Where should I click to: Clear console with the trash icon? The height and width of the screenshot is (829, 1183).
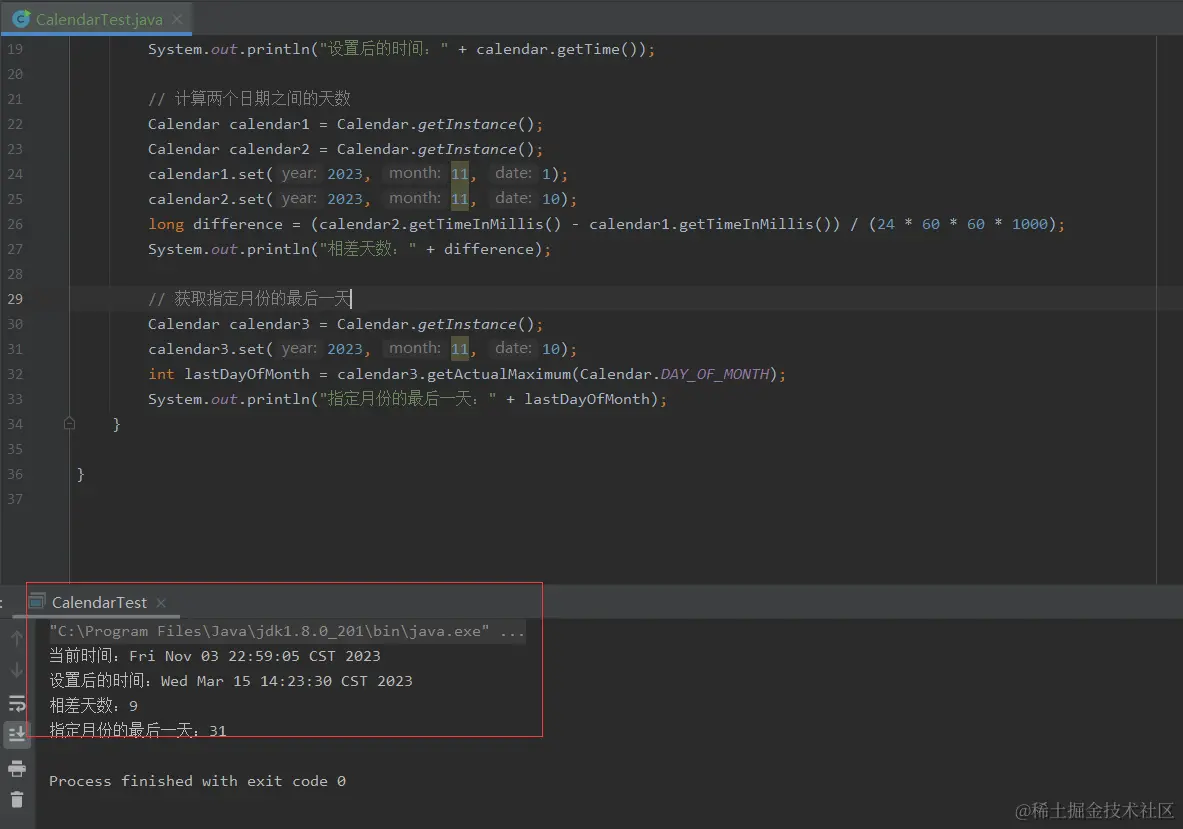point(17,800)
